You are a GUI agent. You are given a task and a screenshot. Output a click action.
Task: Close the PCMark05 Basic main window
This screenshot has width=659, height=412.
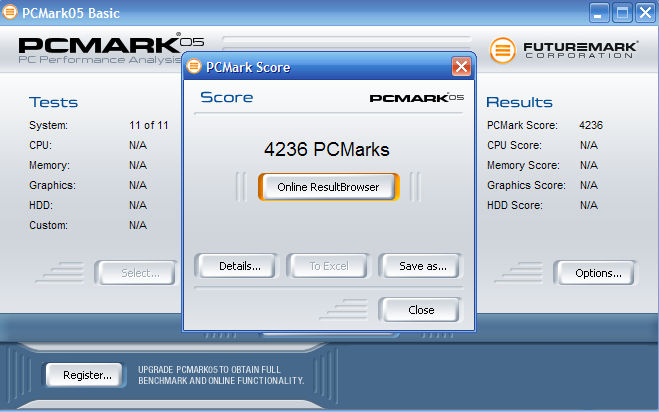[x=646, y=12]
